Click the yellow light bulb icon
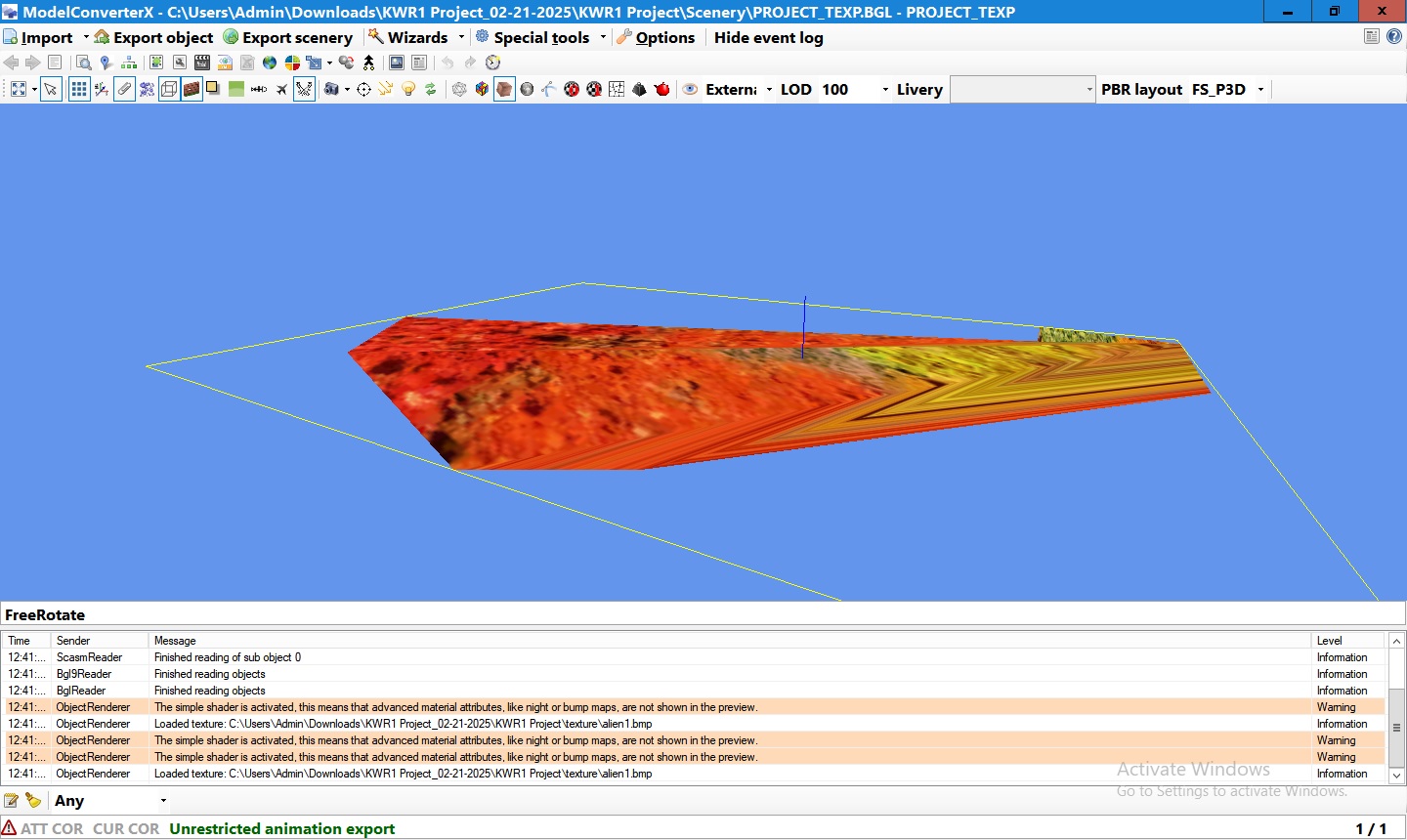 pos(408,89)
